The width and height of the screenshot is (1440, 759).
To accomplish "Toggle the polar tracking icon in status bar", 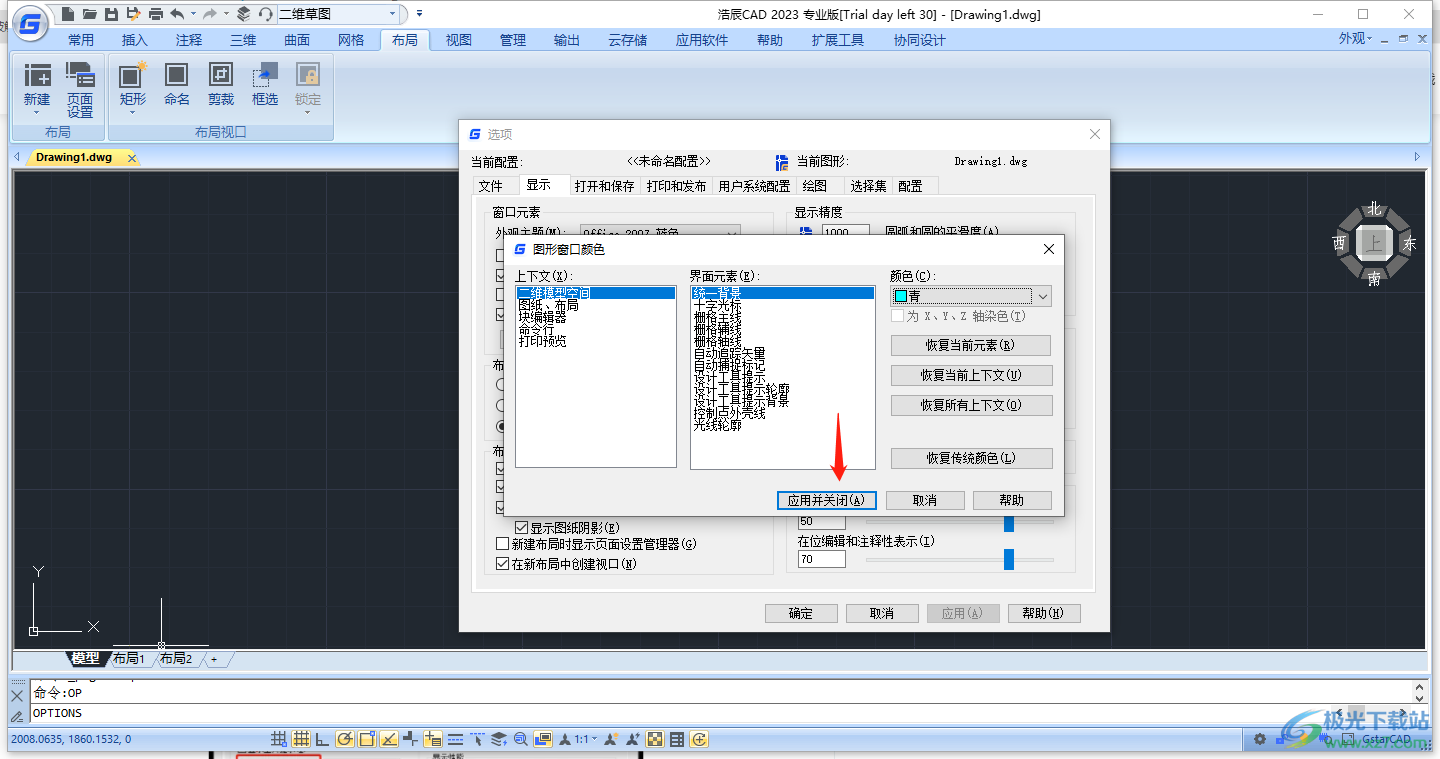I will click(x=345, y=739).
